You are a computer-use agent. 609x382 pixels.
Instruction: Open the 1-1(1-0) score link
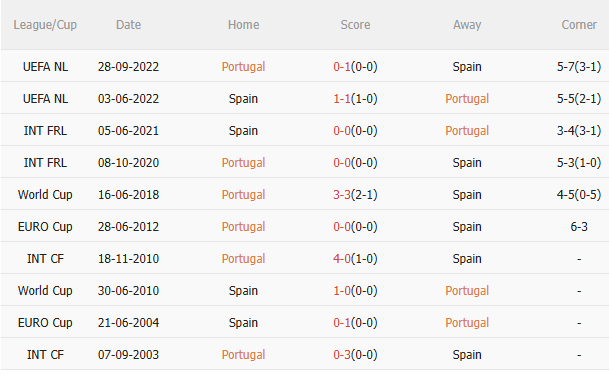(x=355, y=99)
